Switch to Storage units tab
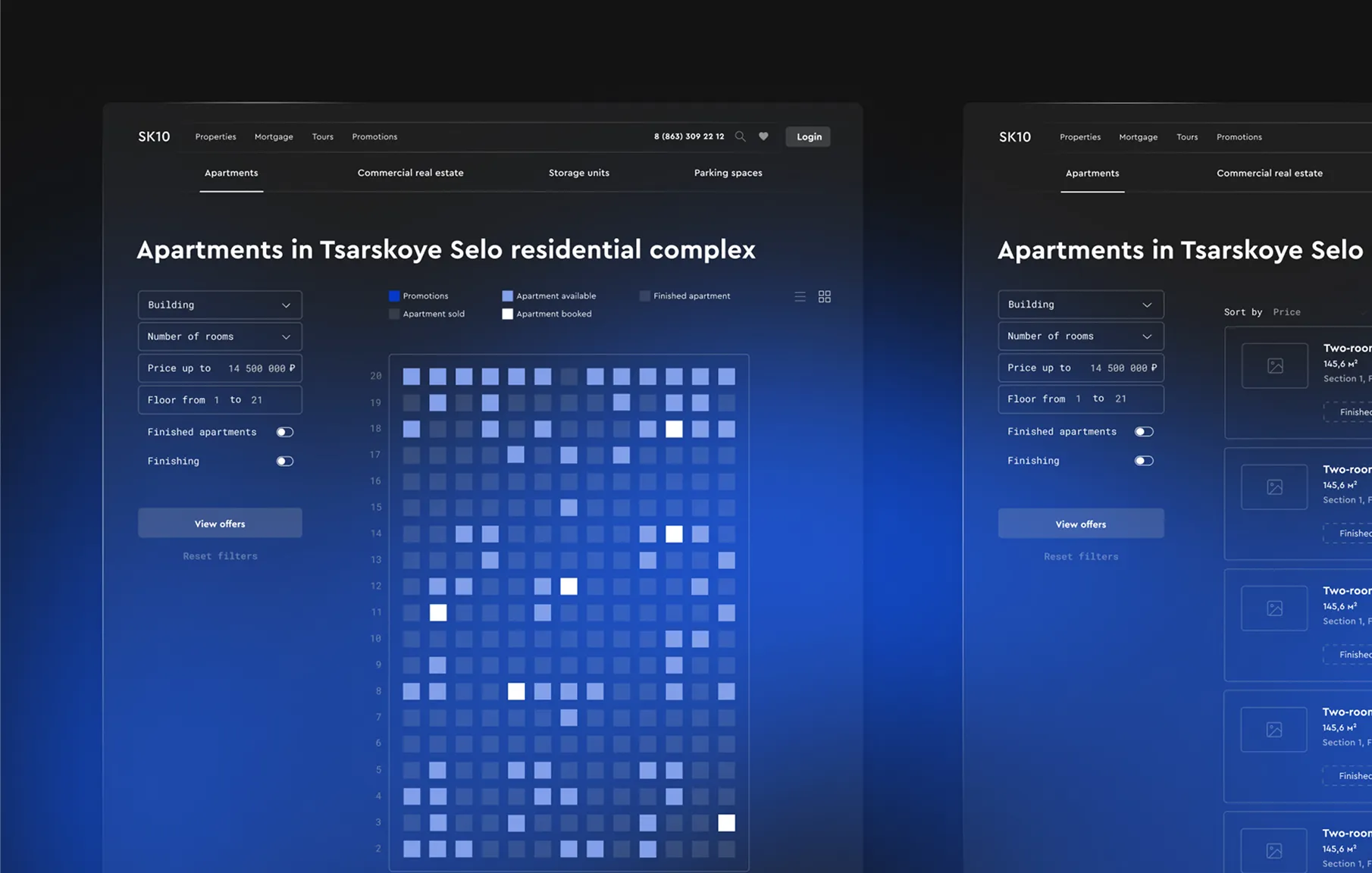This screenshot has height=873, width=1372. (579, 173)
